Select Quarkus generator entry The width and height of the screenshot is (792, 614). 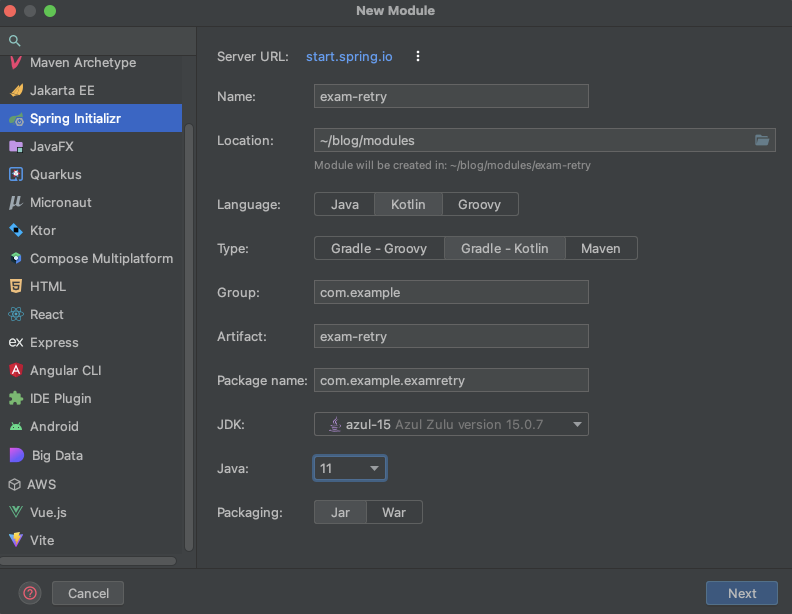91,174
